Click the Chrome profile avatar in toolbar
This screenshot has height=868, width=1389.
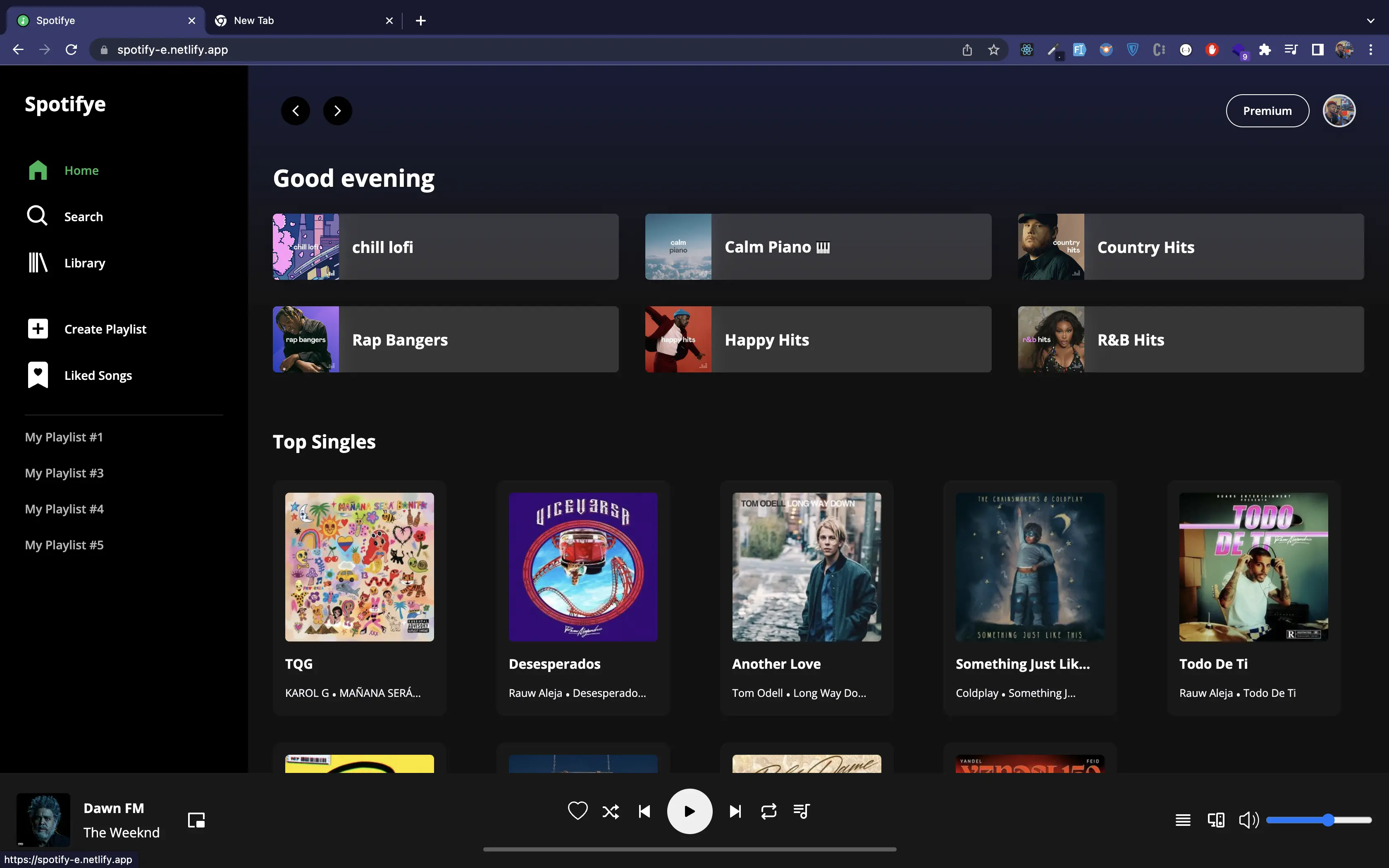(1344, 50)
